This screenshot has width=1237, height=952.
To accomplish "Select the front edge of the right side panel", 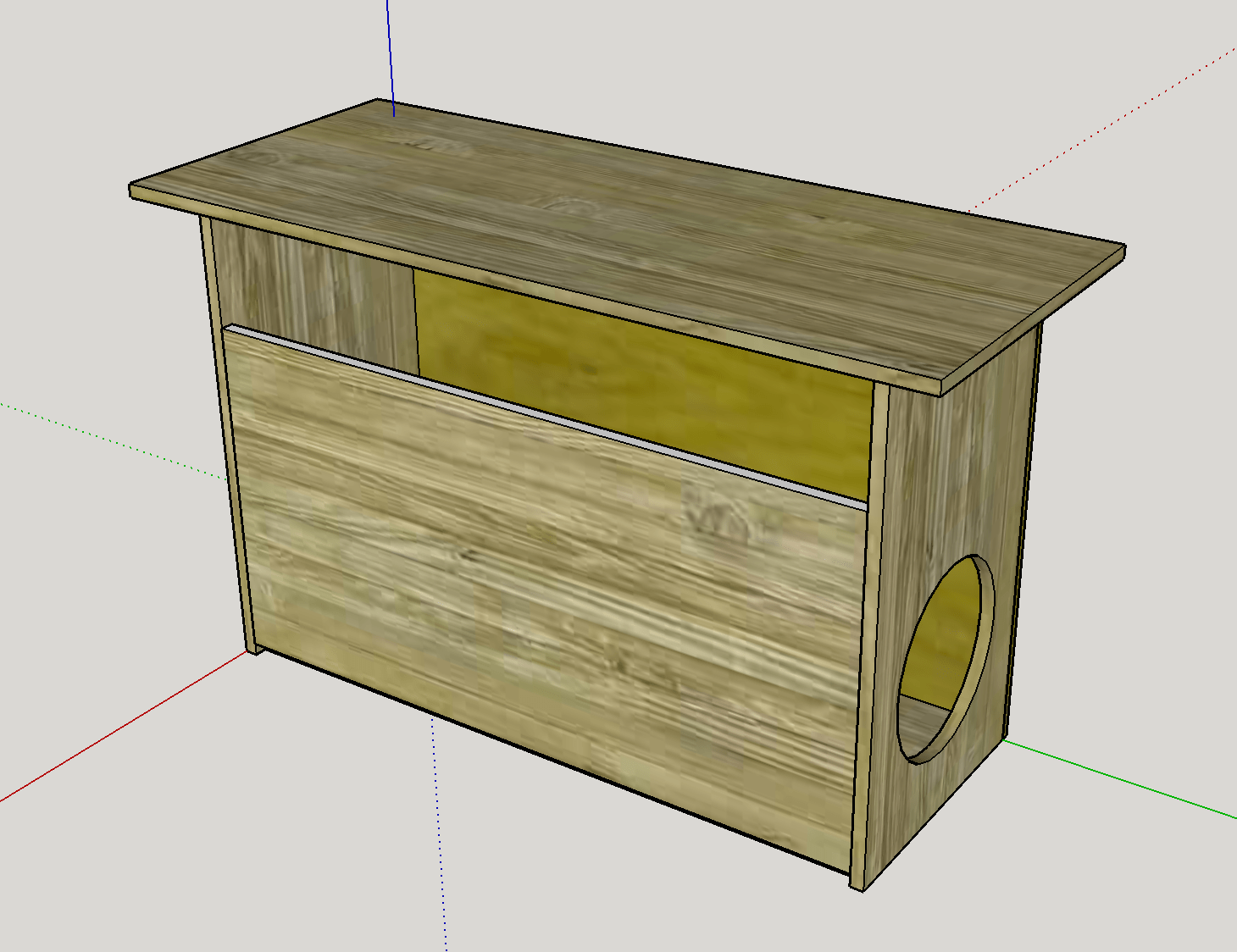I will coord(869,635).
